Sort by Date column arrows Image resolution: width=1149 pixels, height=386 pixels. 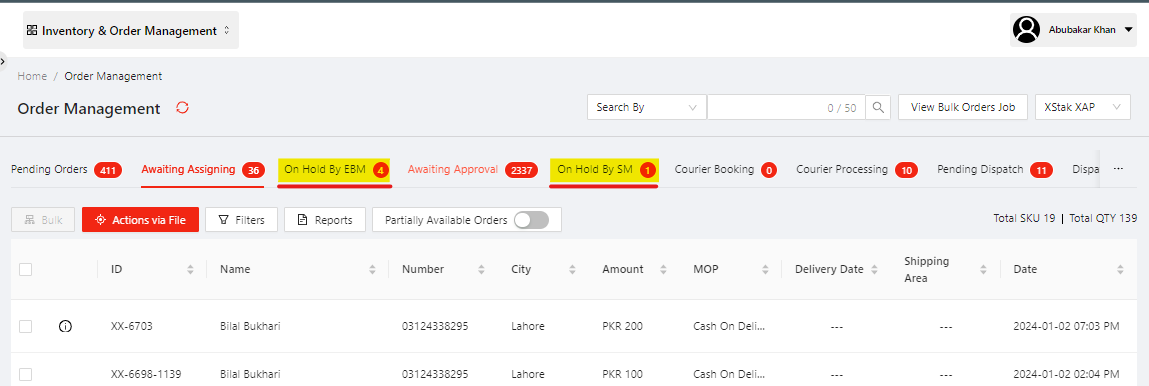pos(1120,270)
